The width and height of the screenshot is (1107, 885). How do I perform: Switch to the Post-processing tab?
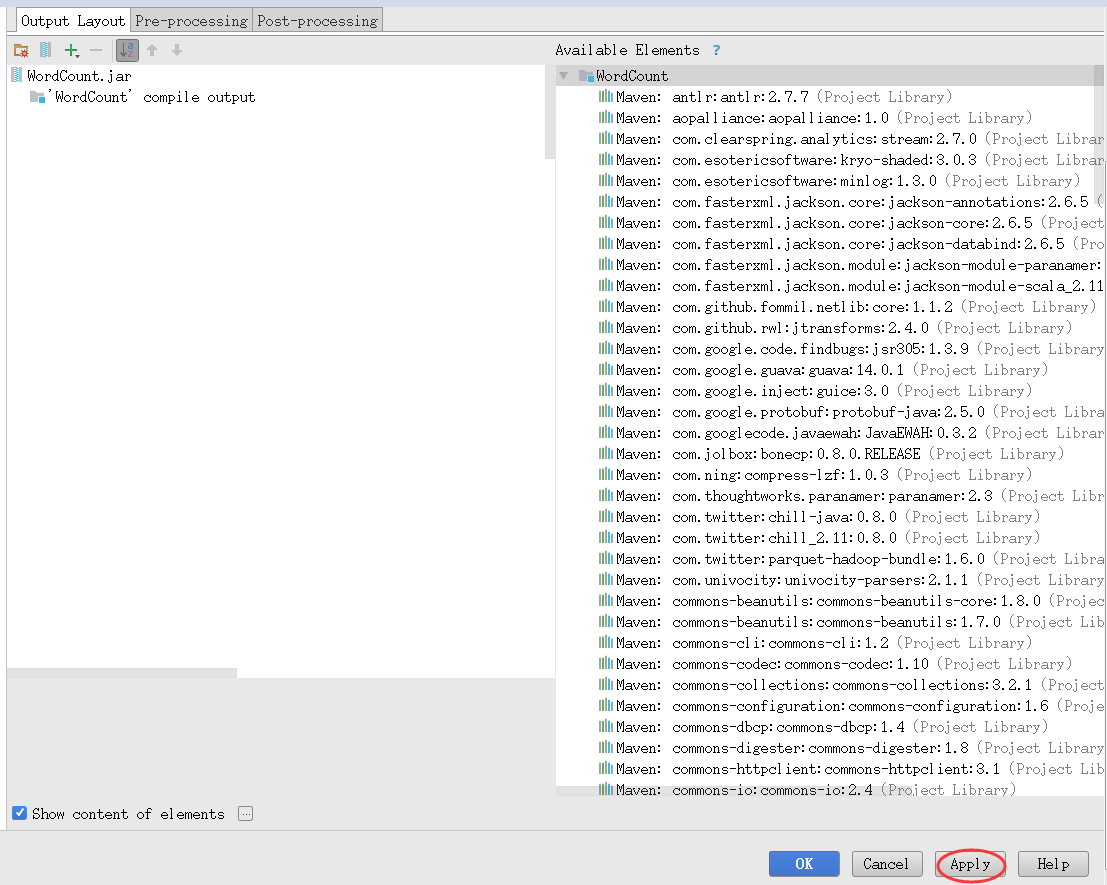318,20
